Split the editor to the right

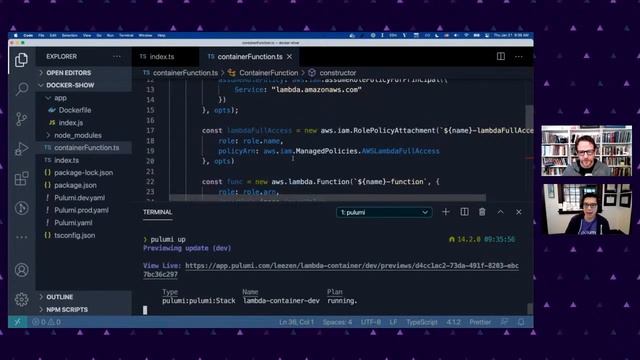pos(501,56)
